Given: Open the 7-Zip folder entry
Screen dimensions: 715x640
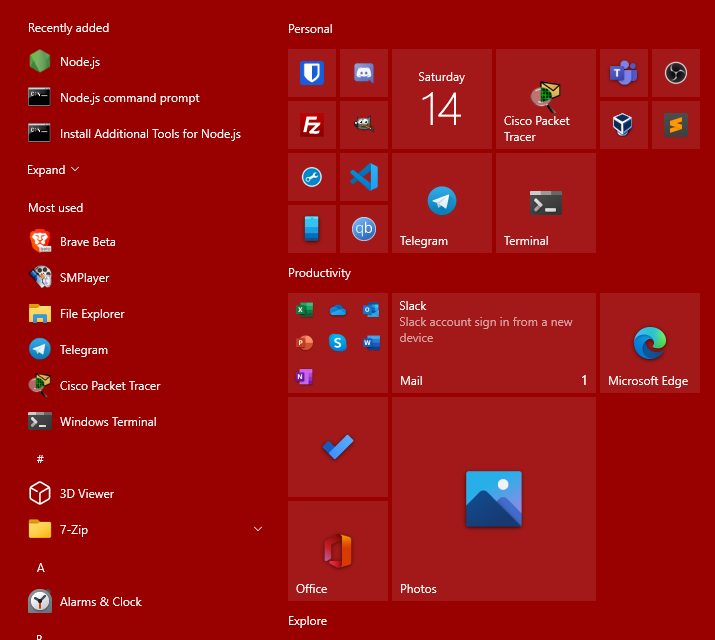Looking at the screenshot, I should tap(146, 530).
